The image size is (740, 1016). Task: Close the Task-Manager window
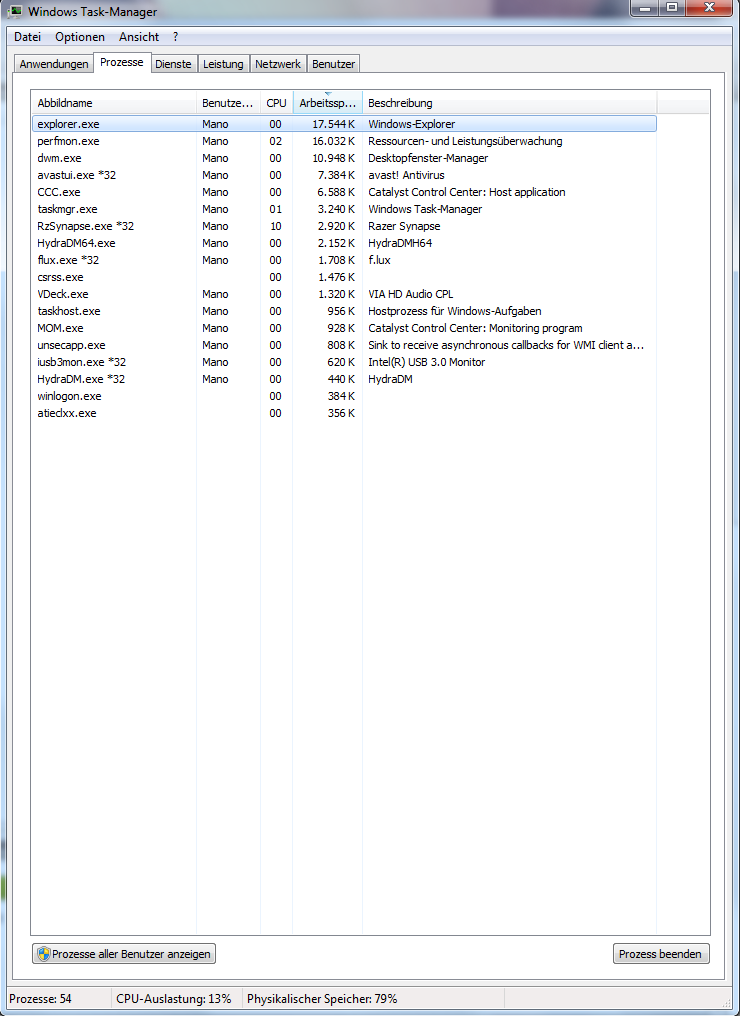coord(710,8)
